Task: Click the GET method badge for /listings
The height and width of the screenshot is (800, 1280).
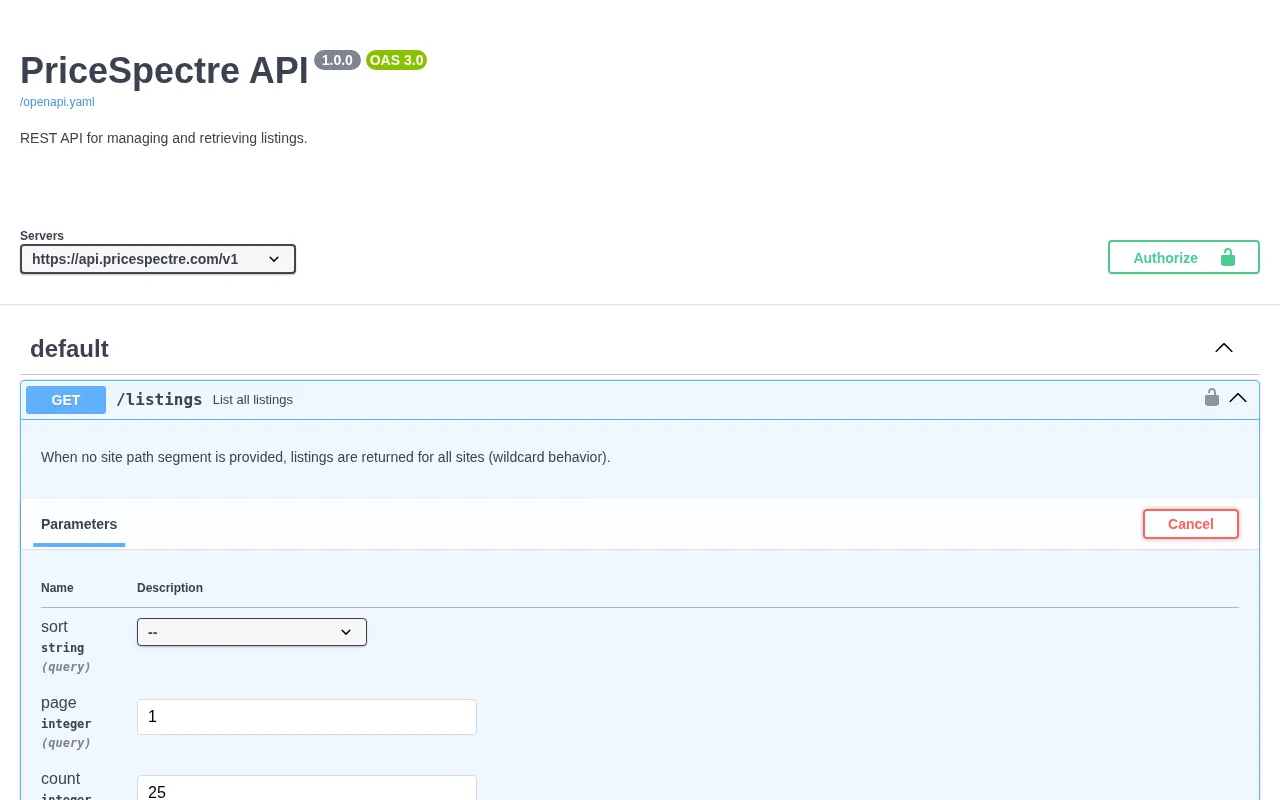Action: [66, 400]
